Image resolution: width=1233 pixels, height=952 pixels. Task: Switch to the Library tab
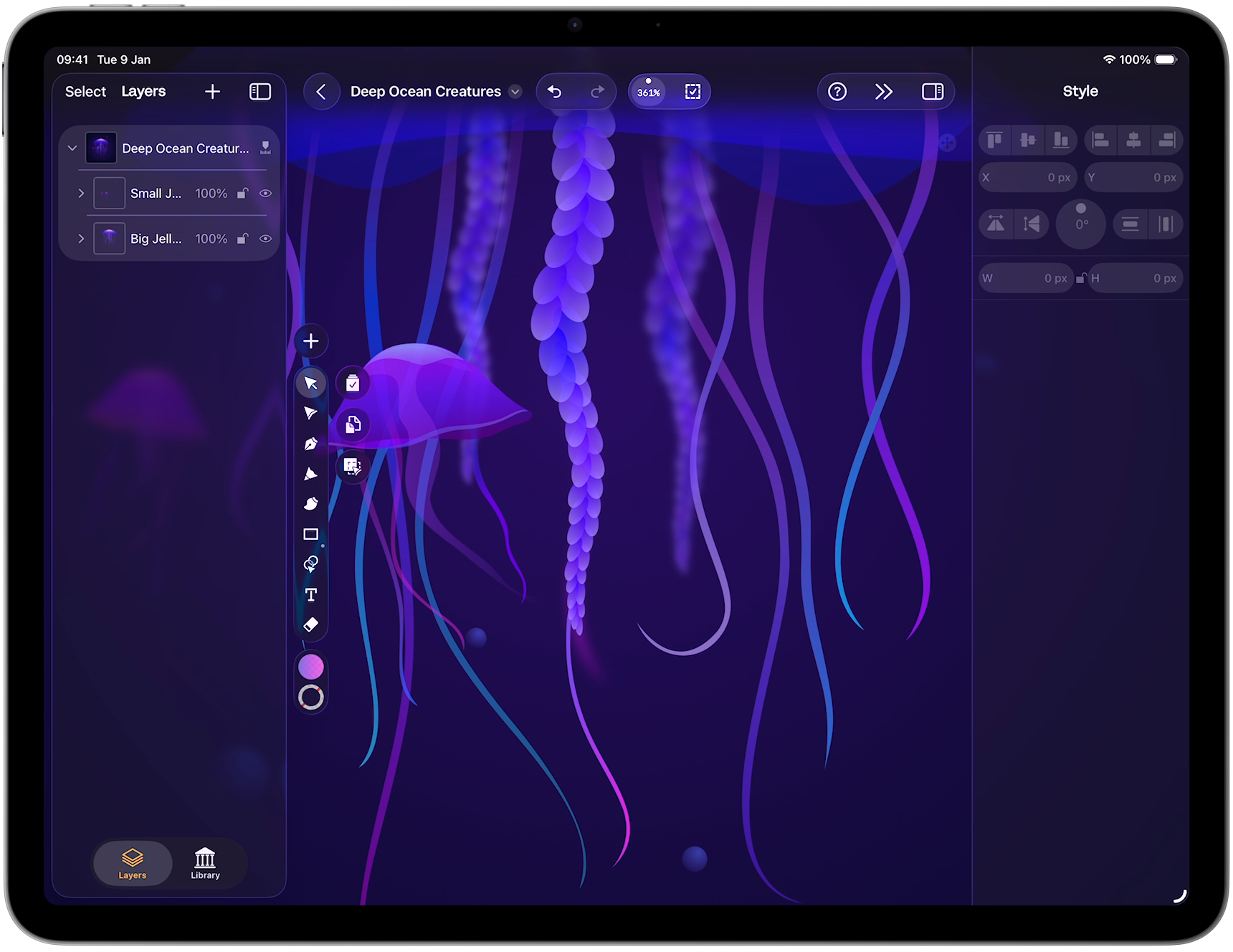[205, 863]
